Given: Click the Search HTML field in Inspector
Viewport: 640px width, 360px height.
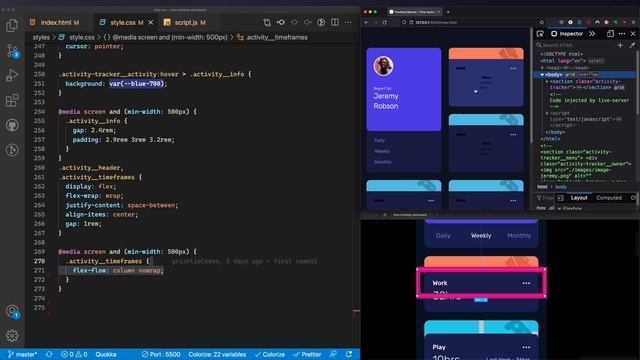Looking at the screenshot, I should (575, 45).
